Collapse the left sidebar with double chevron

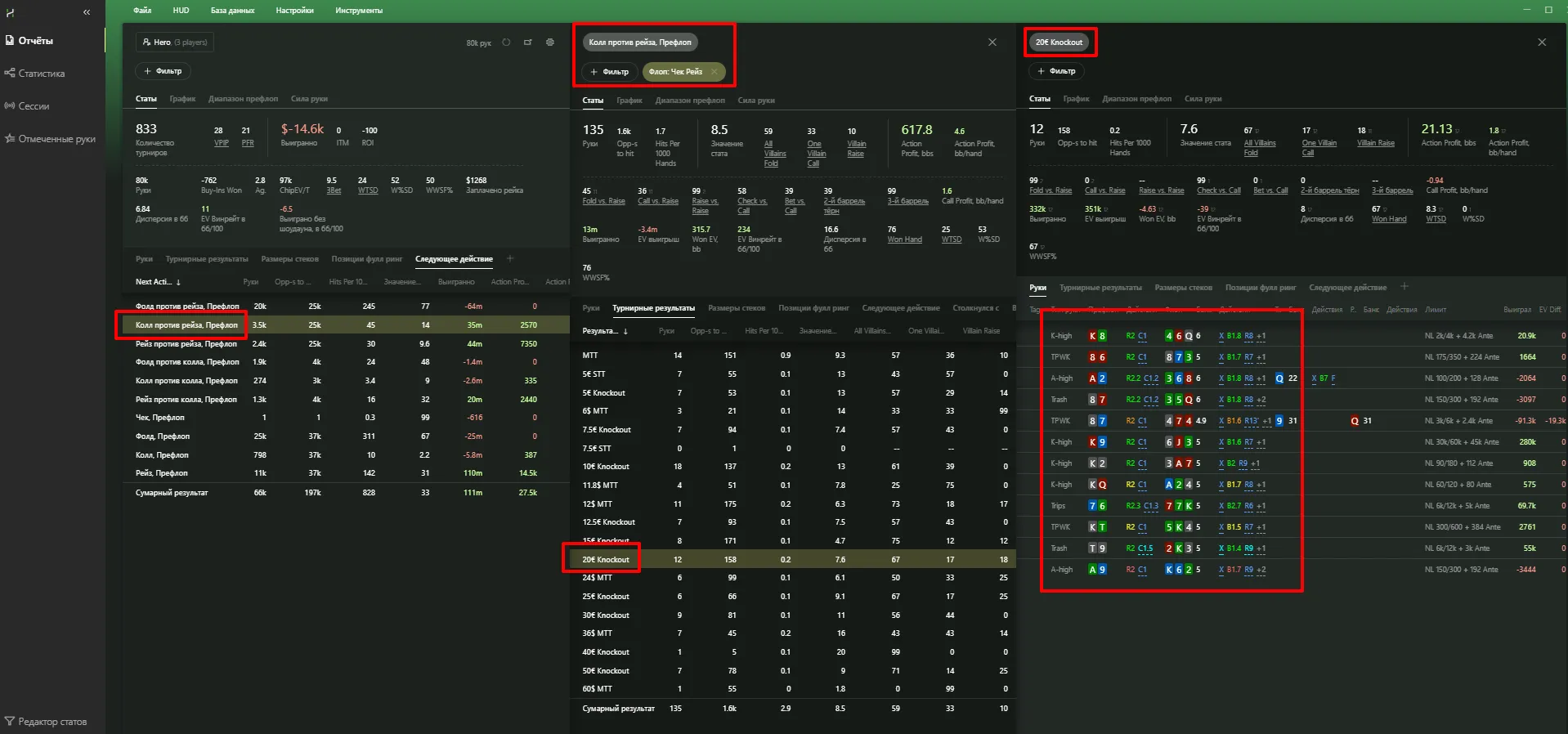point(87,12)
